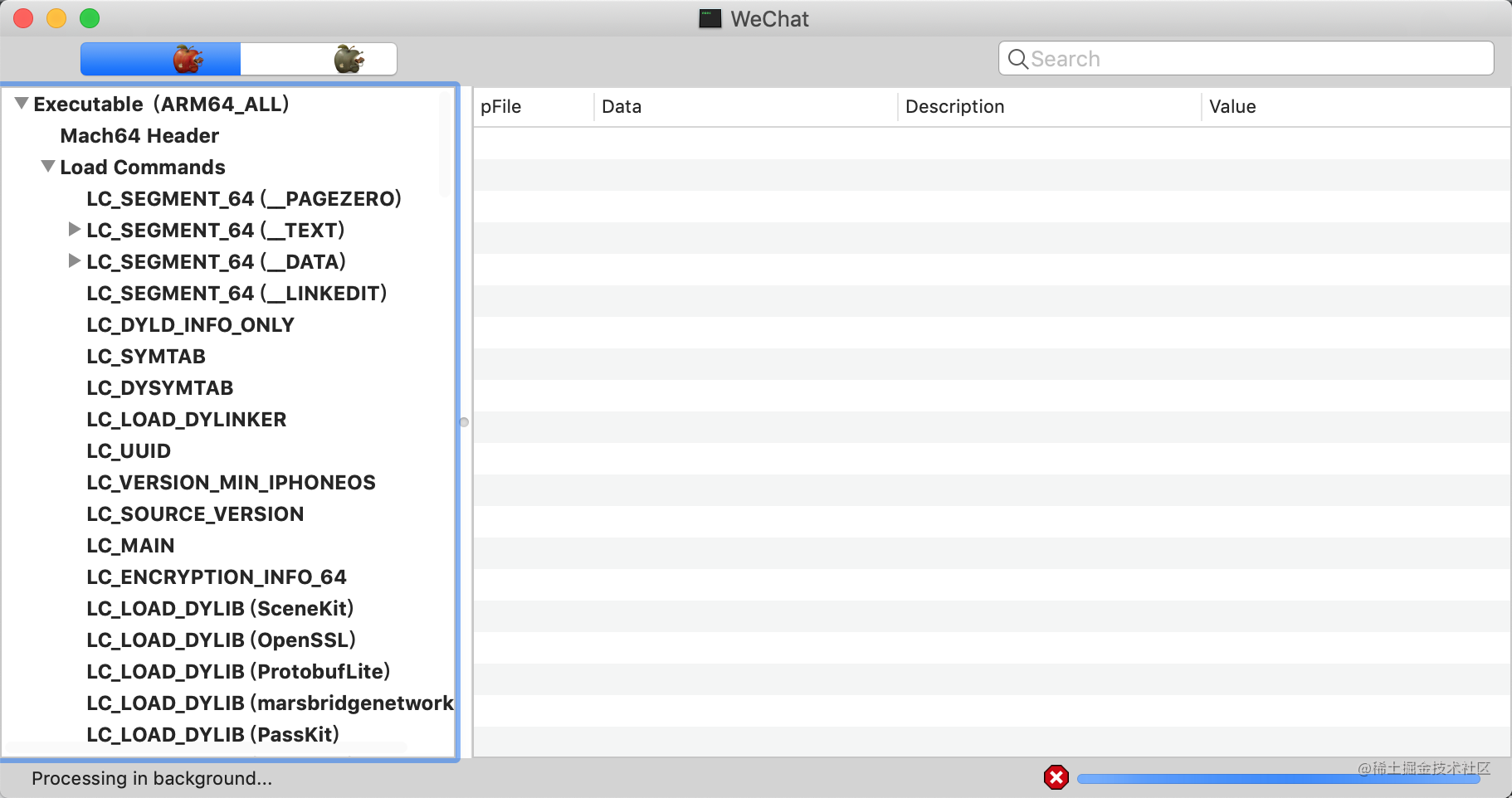Viewport: 1512px width, 798px height.
Task: Select LC_LOAD_DYLIB (SceneKit) entry
Action: pos(220,608)
